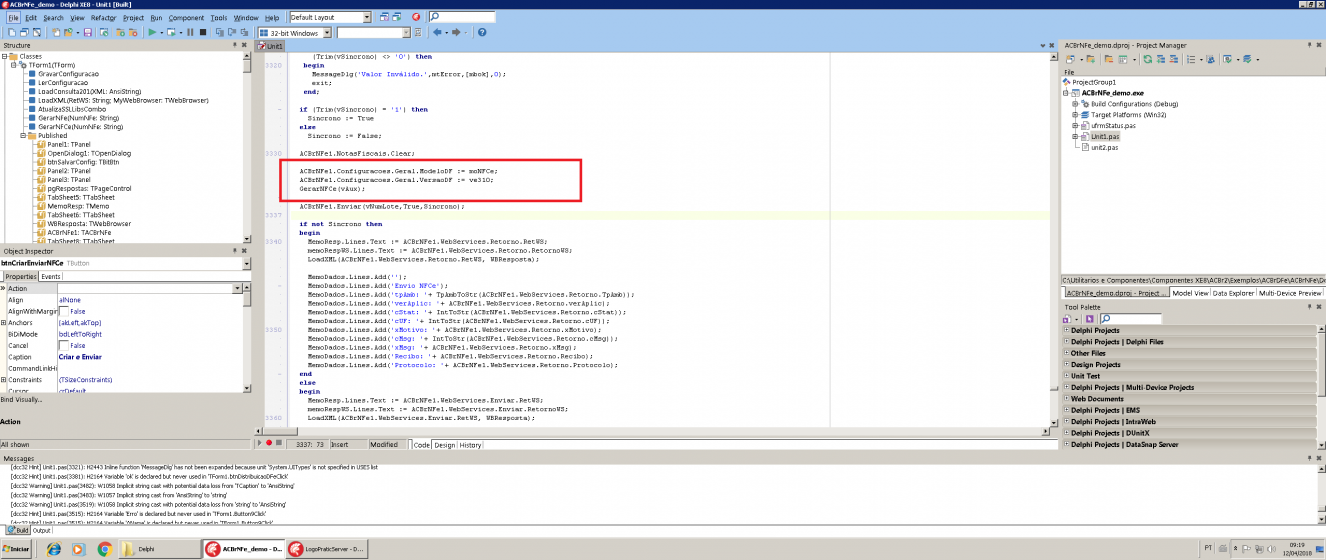The height and width of the screenshot is (560, 1326).
Task: Switch to the Output tab in Messages
Action: (41, 530)
